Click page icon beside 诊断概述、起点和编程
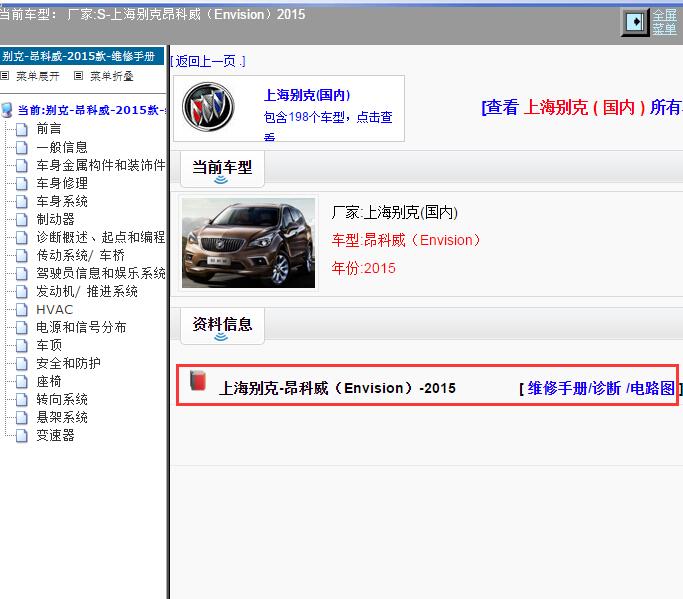The width and height of the screenshot is (683, 599). 22,238
